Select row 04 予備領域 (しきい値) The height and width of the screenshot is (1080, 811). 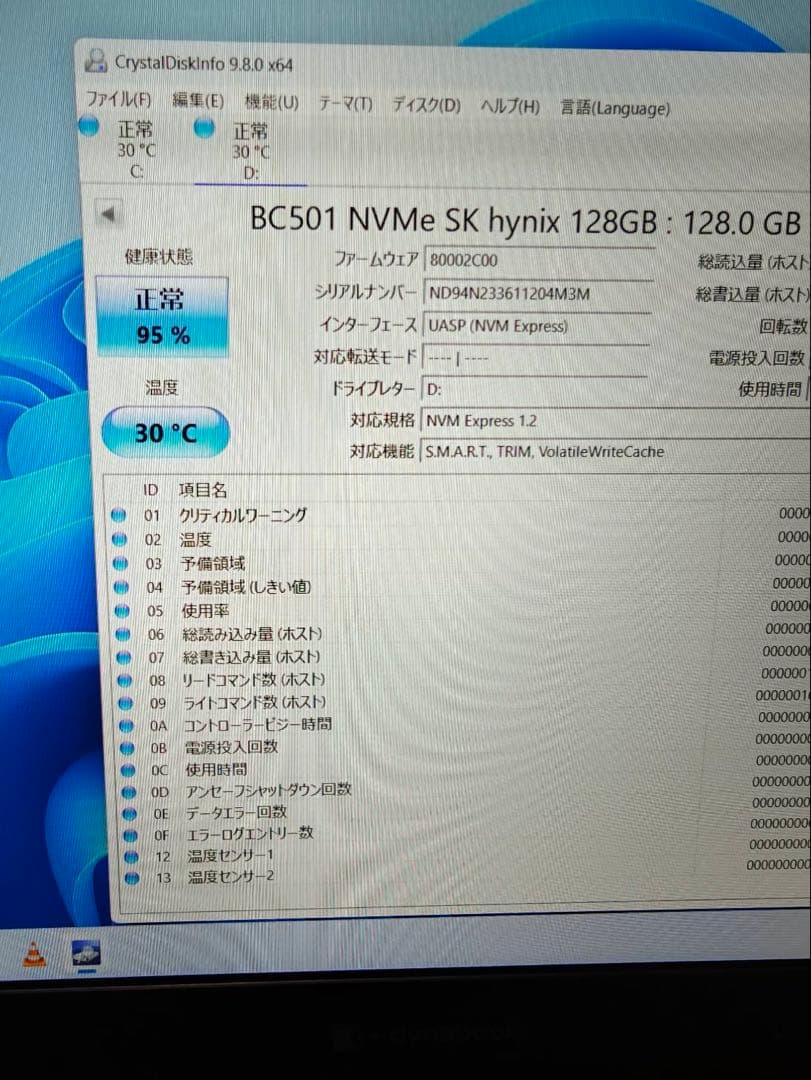click(x=461, y=587)
